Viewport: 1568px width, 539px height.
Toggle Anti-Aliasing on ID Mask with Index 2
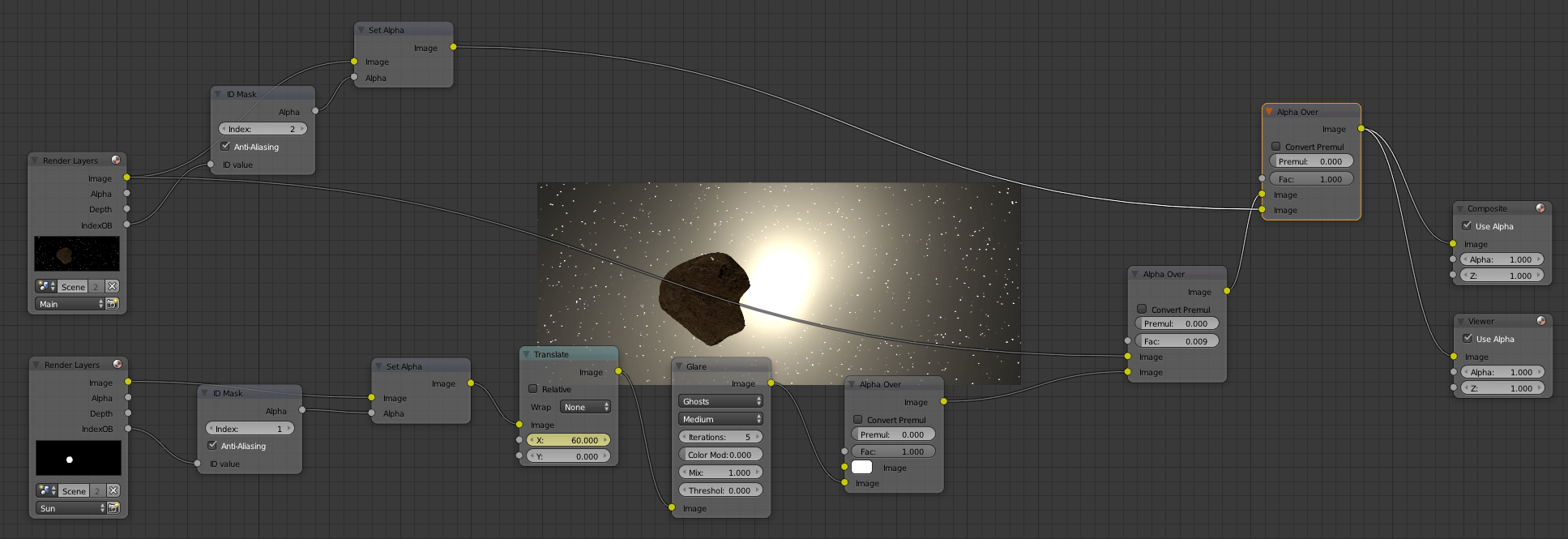225,147
